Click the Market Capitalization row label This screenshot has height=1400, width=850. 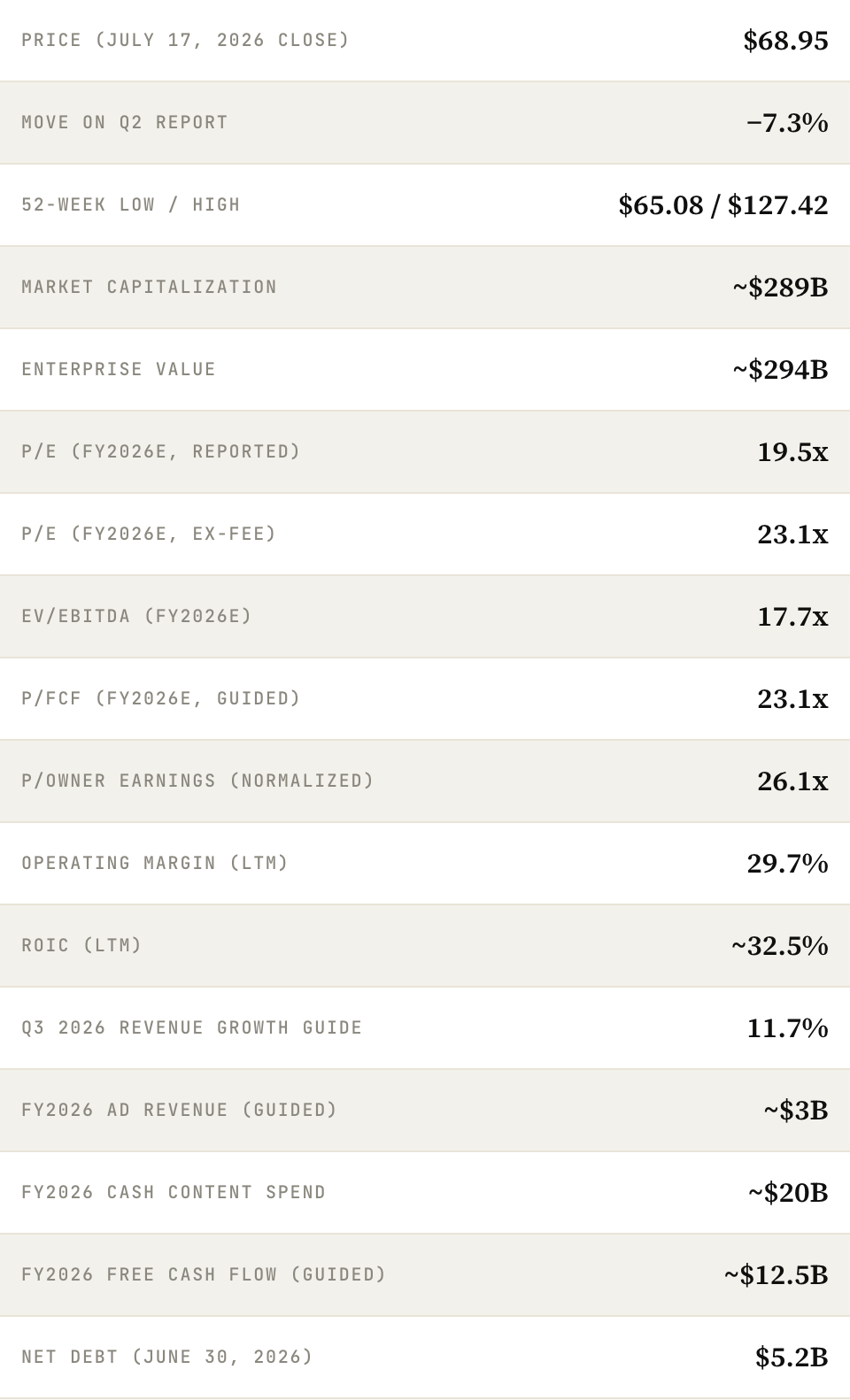150,287
